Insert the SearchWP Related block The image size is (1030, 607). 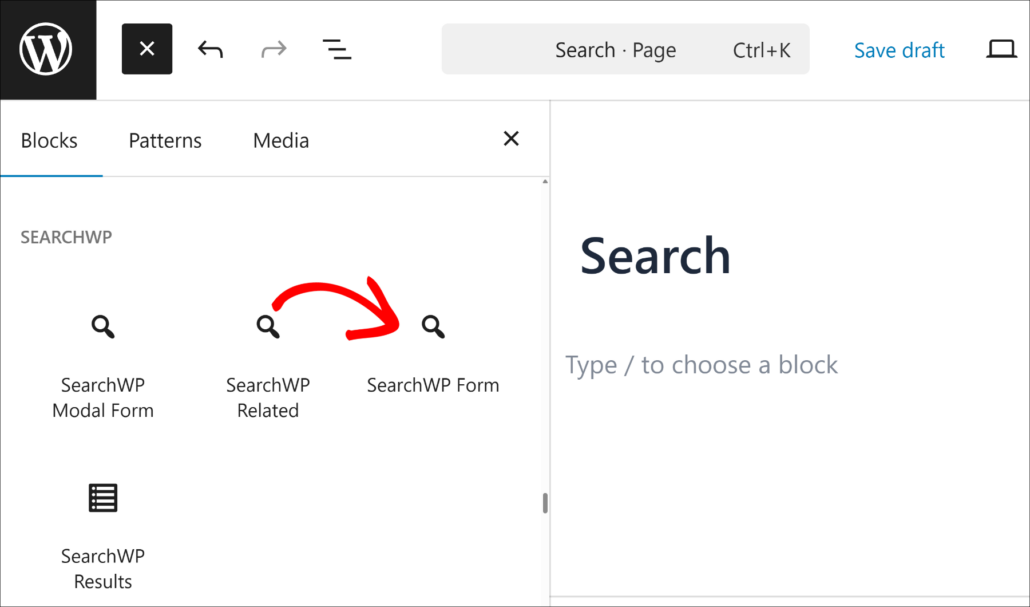tap(268, 365)
